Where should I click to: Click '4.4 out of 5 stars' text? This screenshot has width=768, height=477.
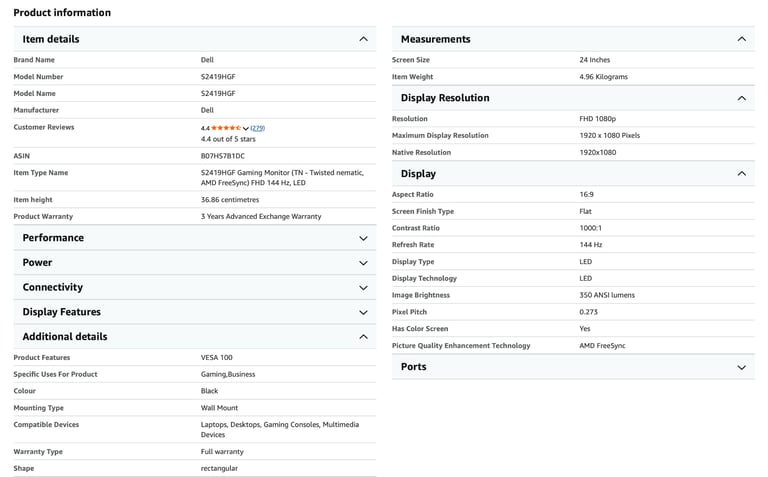[228, 139]
